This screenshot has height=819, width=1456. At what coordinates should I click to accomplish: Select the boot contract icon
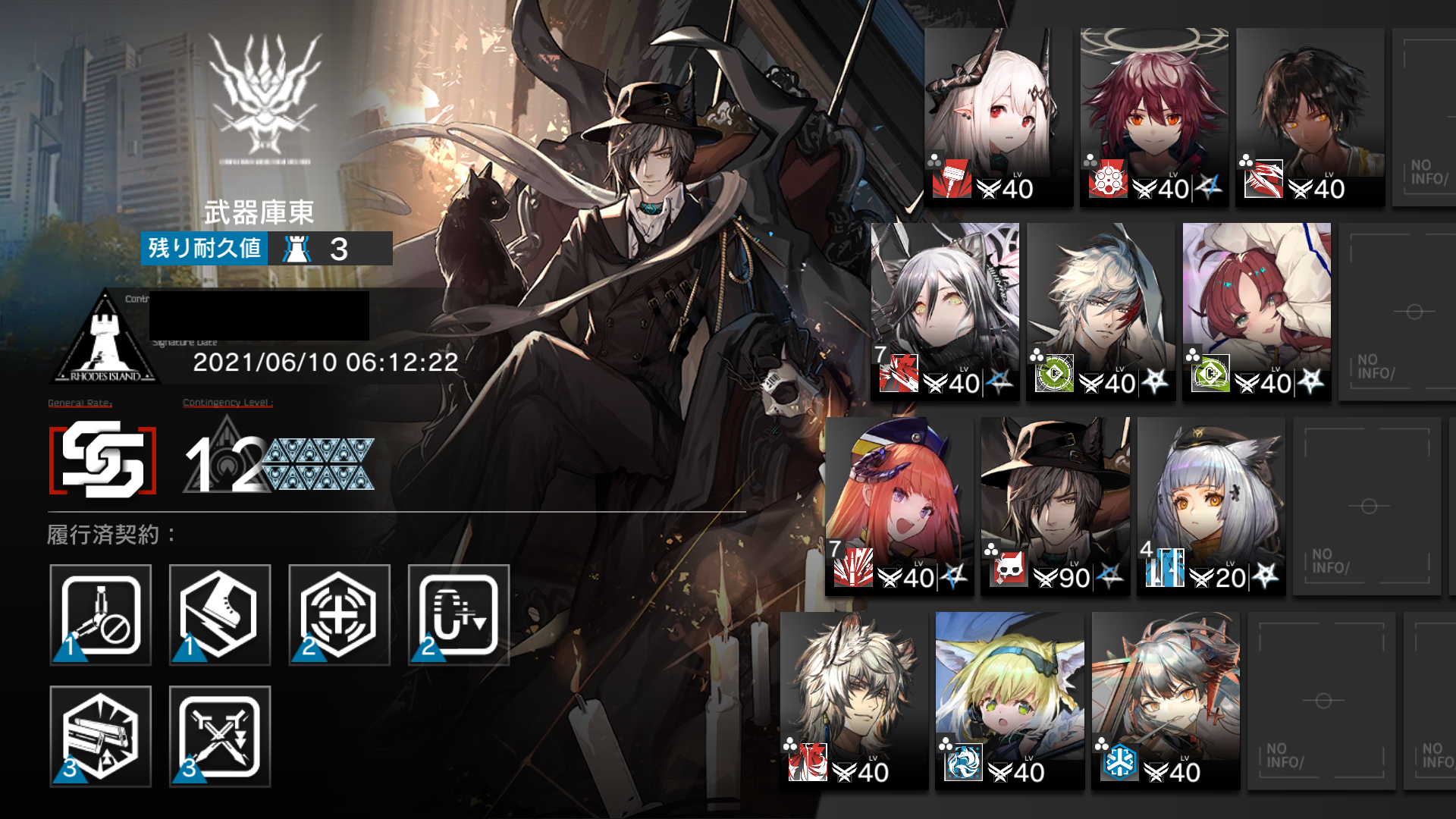coord(220,615)
